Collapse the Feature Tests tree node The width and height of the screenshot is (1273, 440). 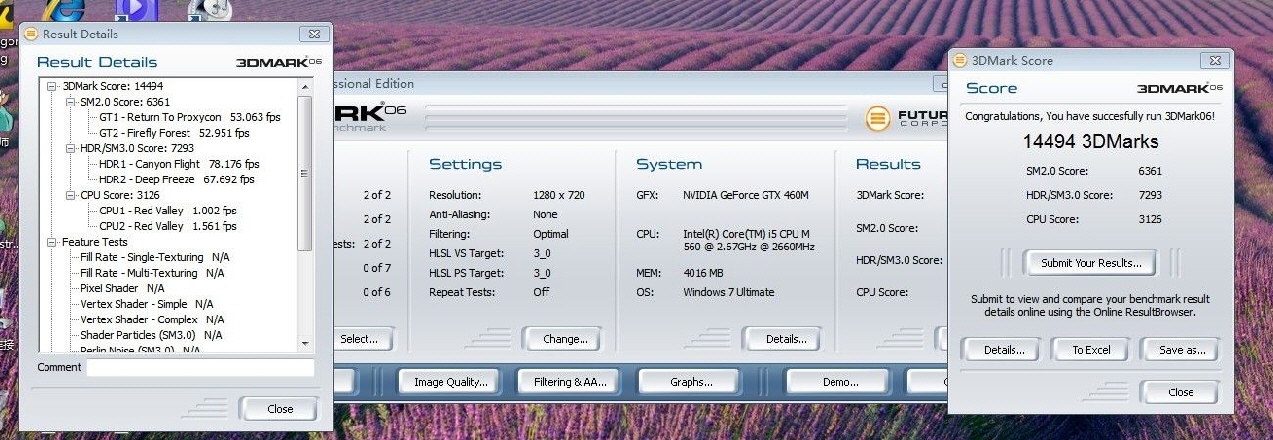pyautogui.click(x=53, y=242)
